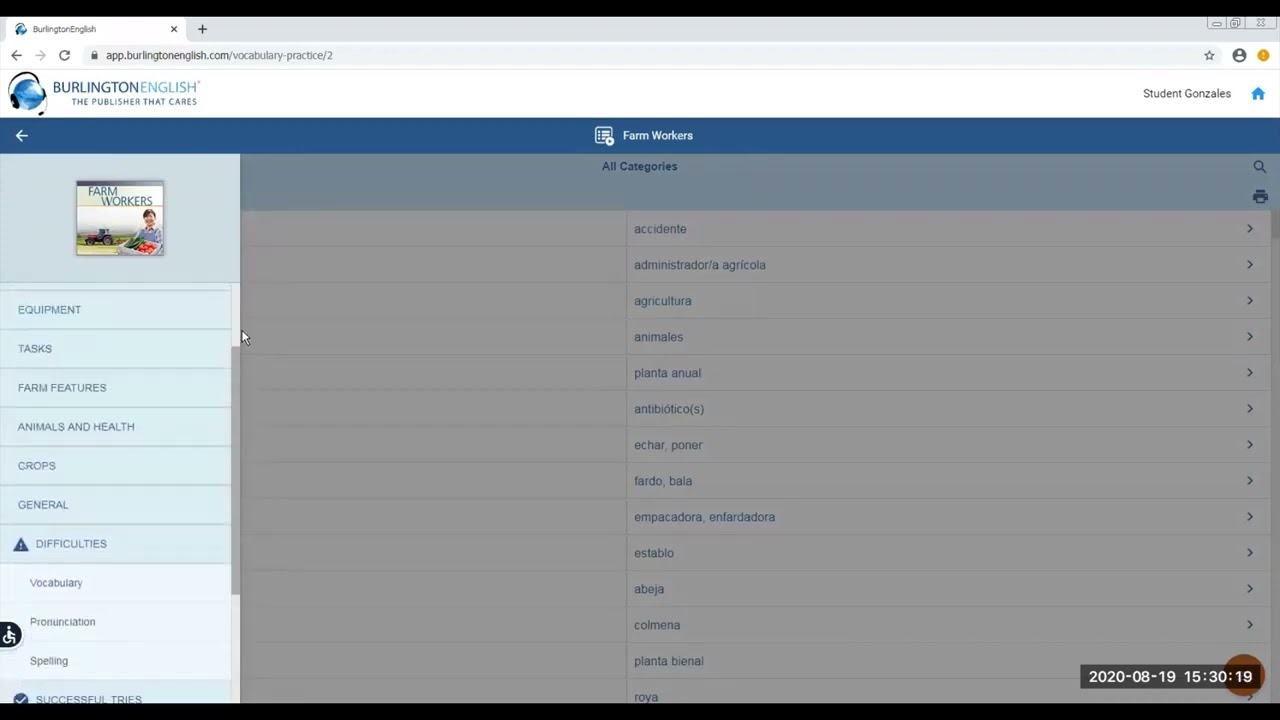Select the ANIMALS AND HEALTH category
1280x720 pixels.
tap(115, 427)
